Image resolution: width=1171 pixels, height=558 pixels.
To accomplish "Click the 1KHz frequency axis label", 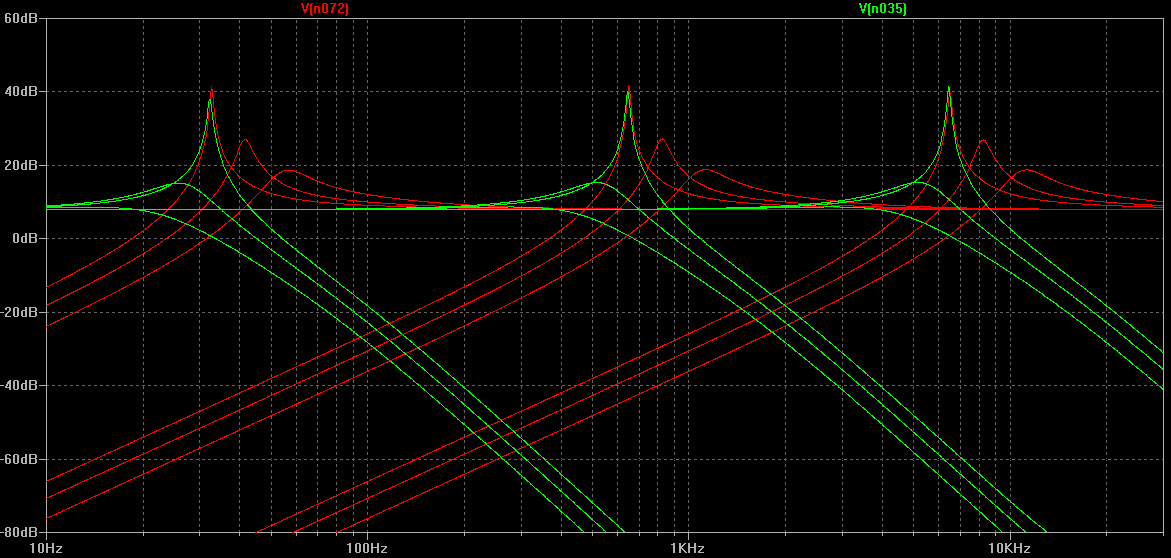I will pyautogui.click(x=688, y=548).
